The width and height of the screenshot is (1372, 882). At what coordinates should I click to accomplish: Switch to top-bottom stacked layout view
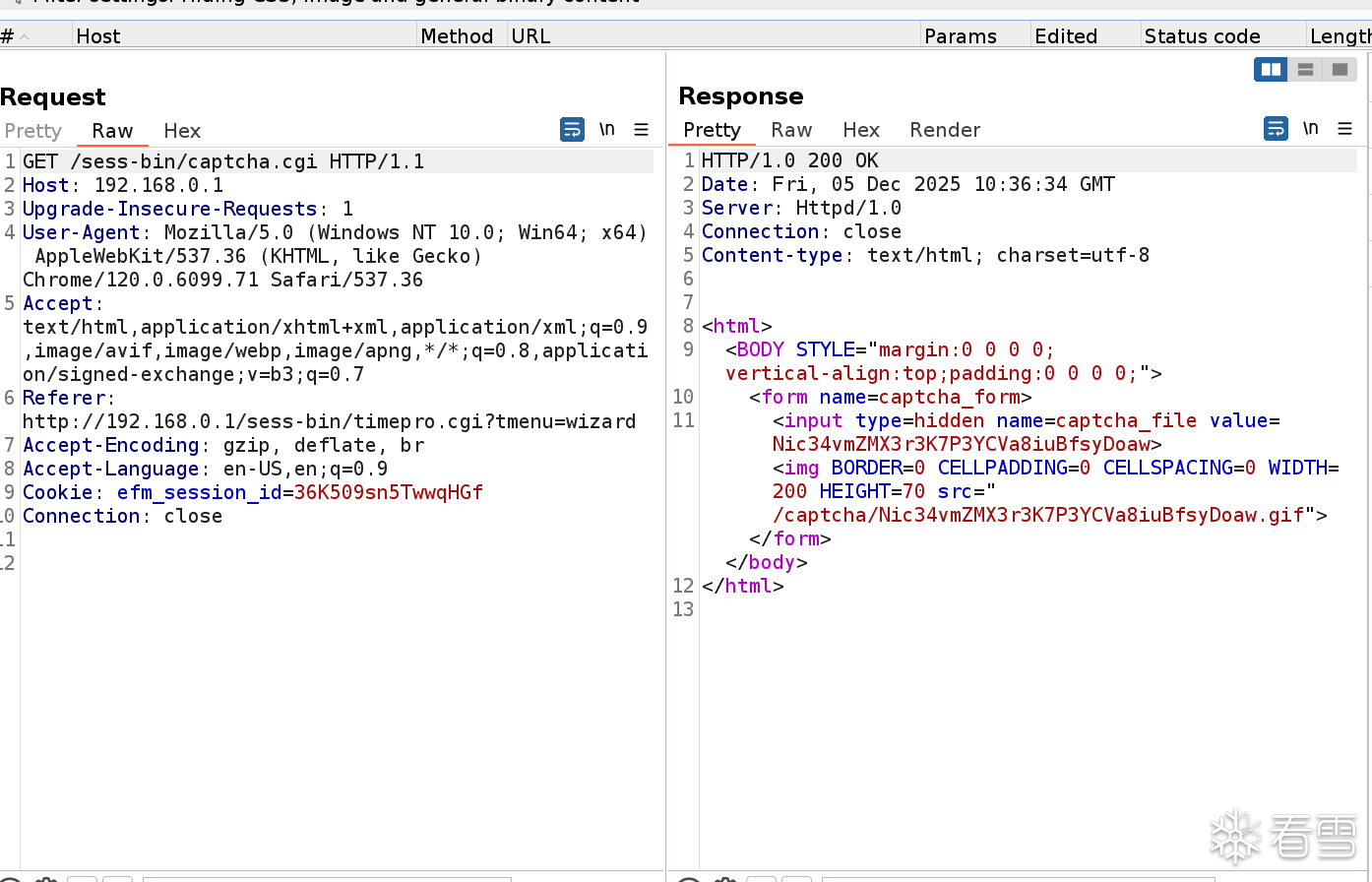pos(1305,70)
